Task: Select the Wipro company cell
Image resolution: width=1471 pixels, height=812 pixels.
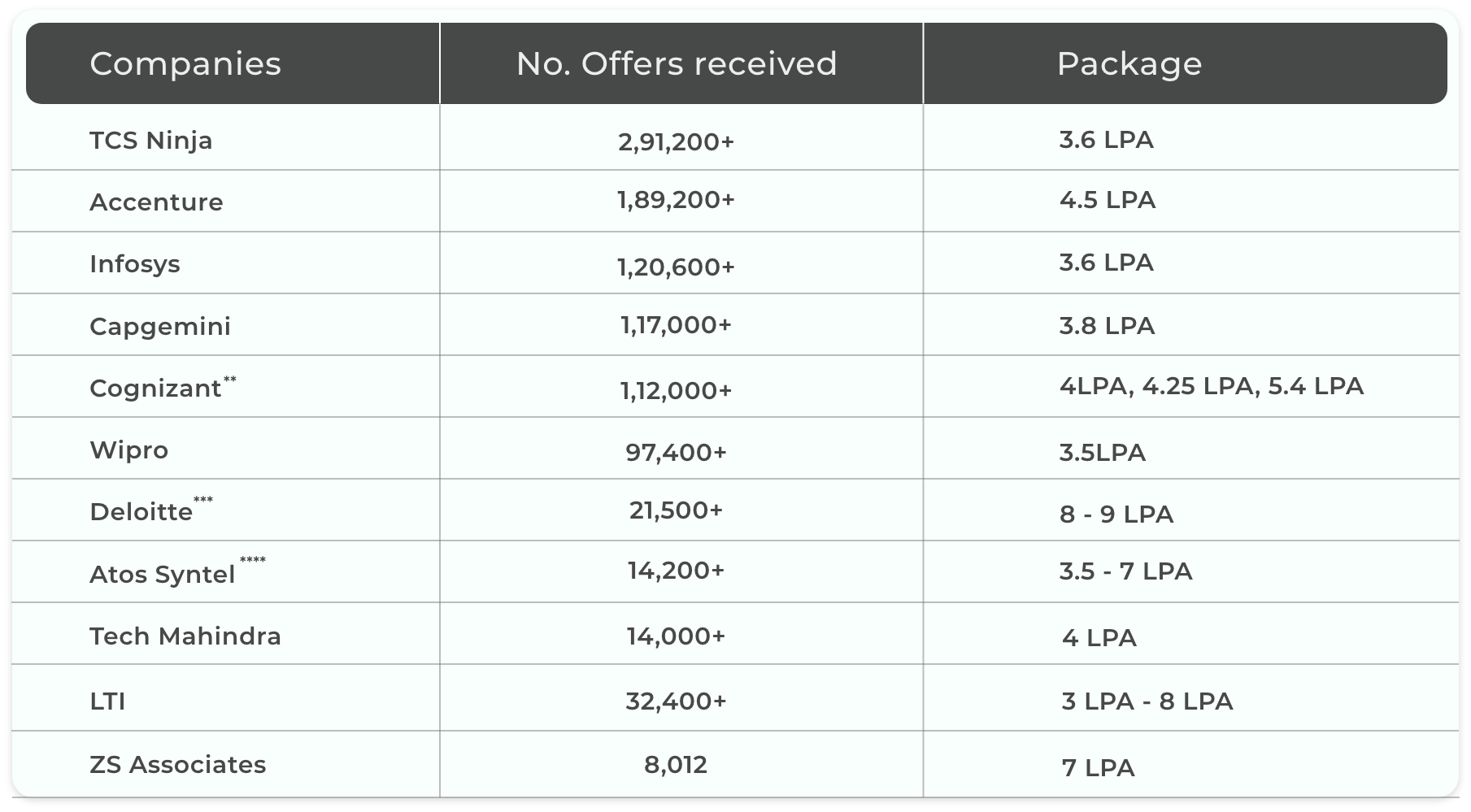Action: [129, 450]
